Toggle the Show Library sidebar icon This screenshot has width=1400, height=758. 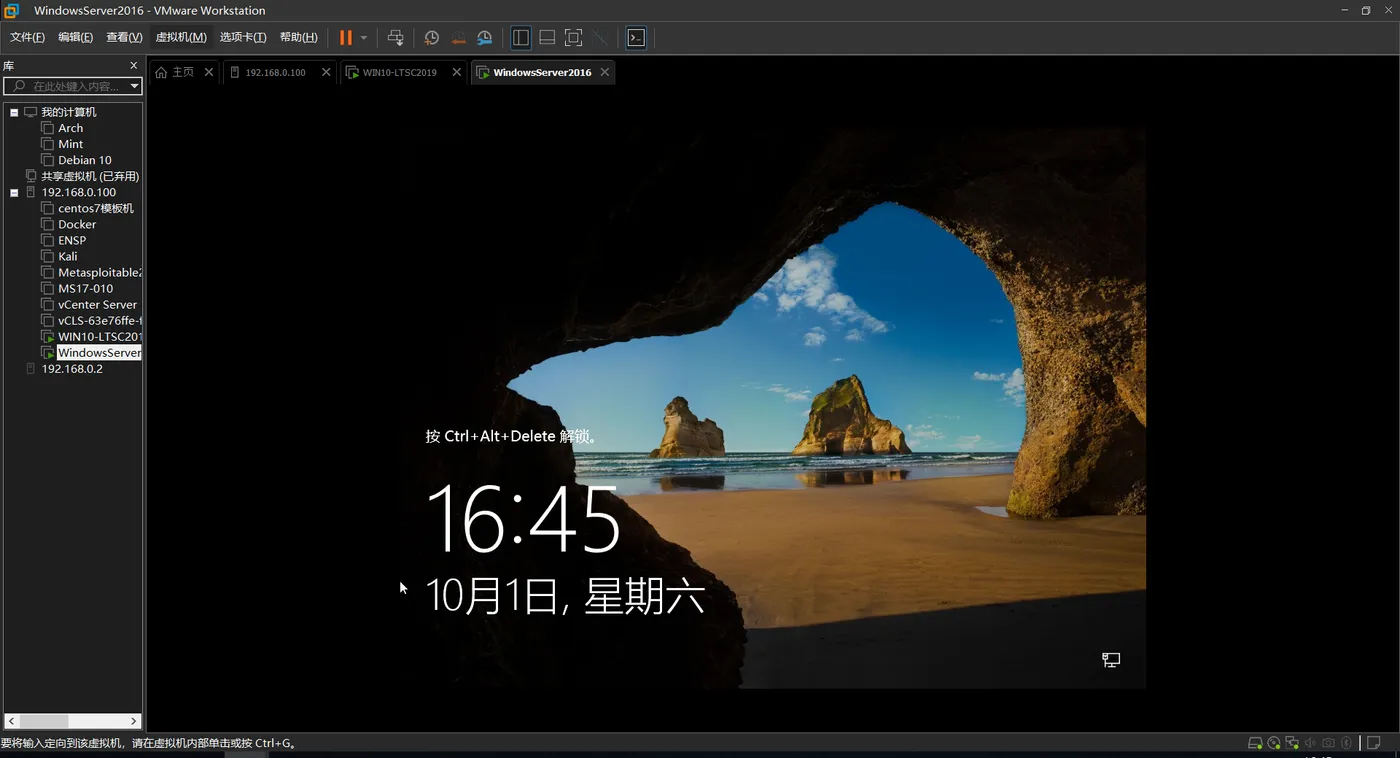[521, 37]
